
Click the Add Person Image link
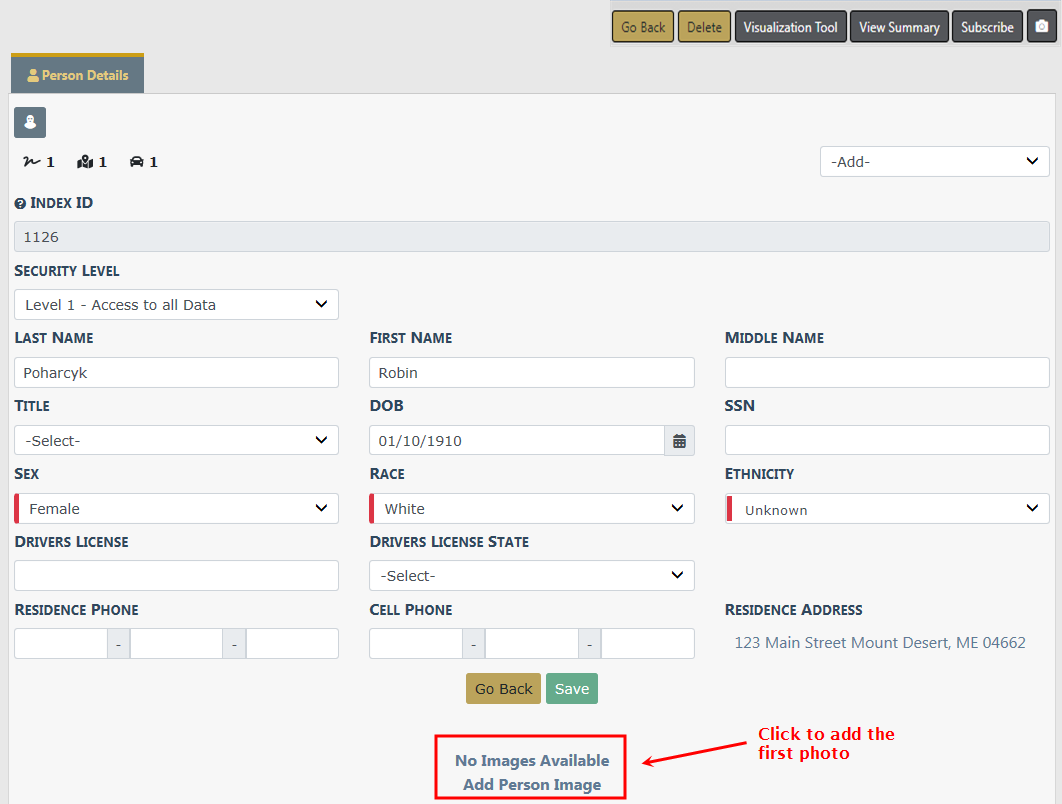point(532,785)
